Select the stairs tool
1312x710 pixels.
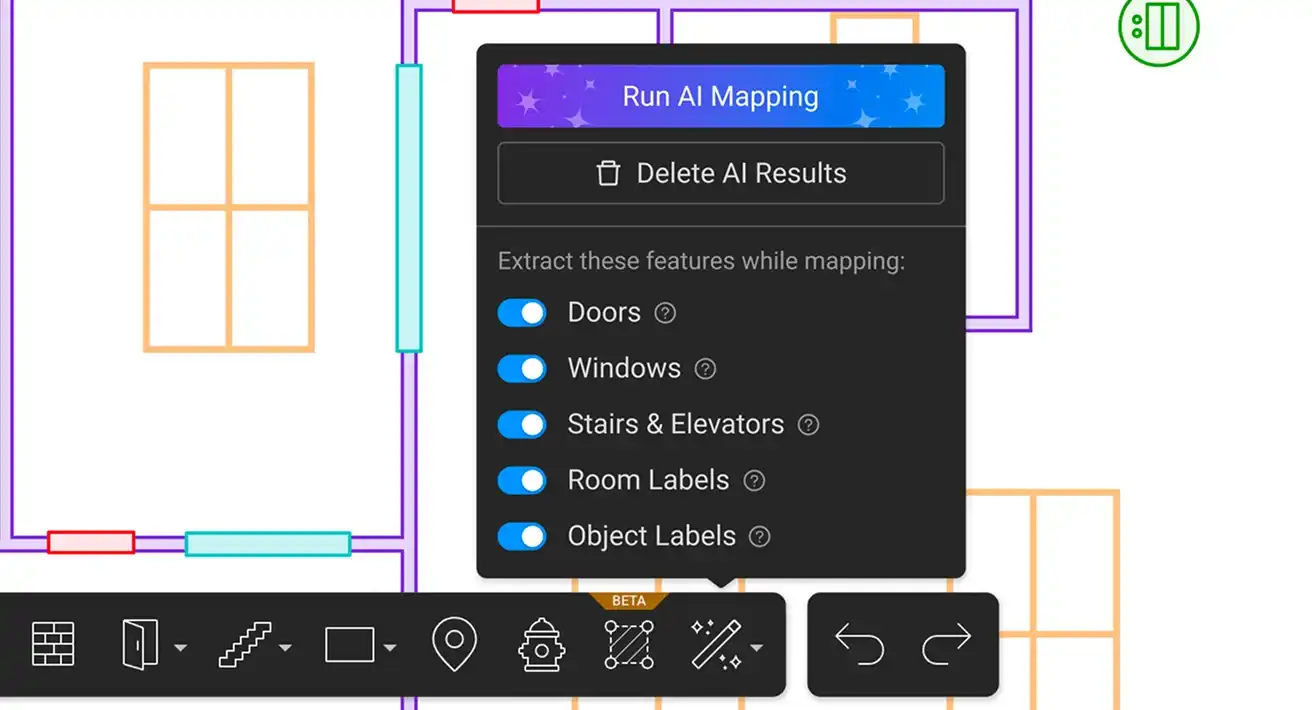click(x=244, y=644)
